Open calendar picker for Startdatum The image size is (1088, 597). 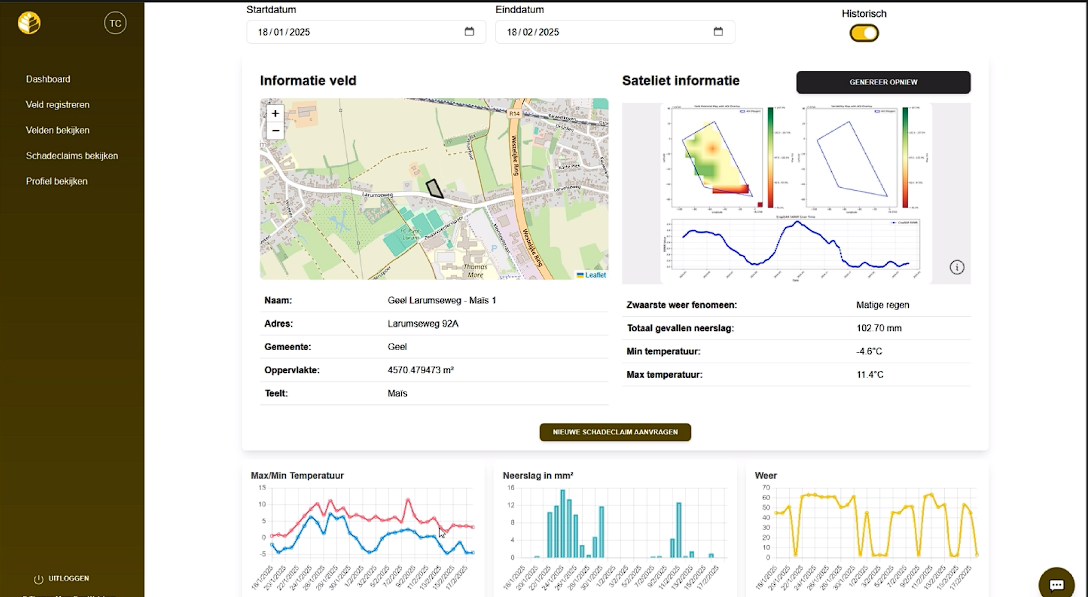coord(469,32)
